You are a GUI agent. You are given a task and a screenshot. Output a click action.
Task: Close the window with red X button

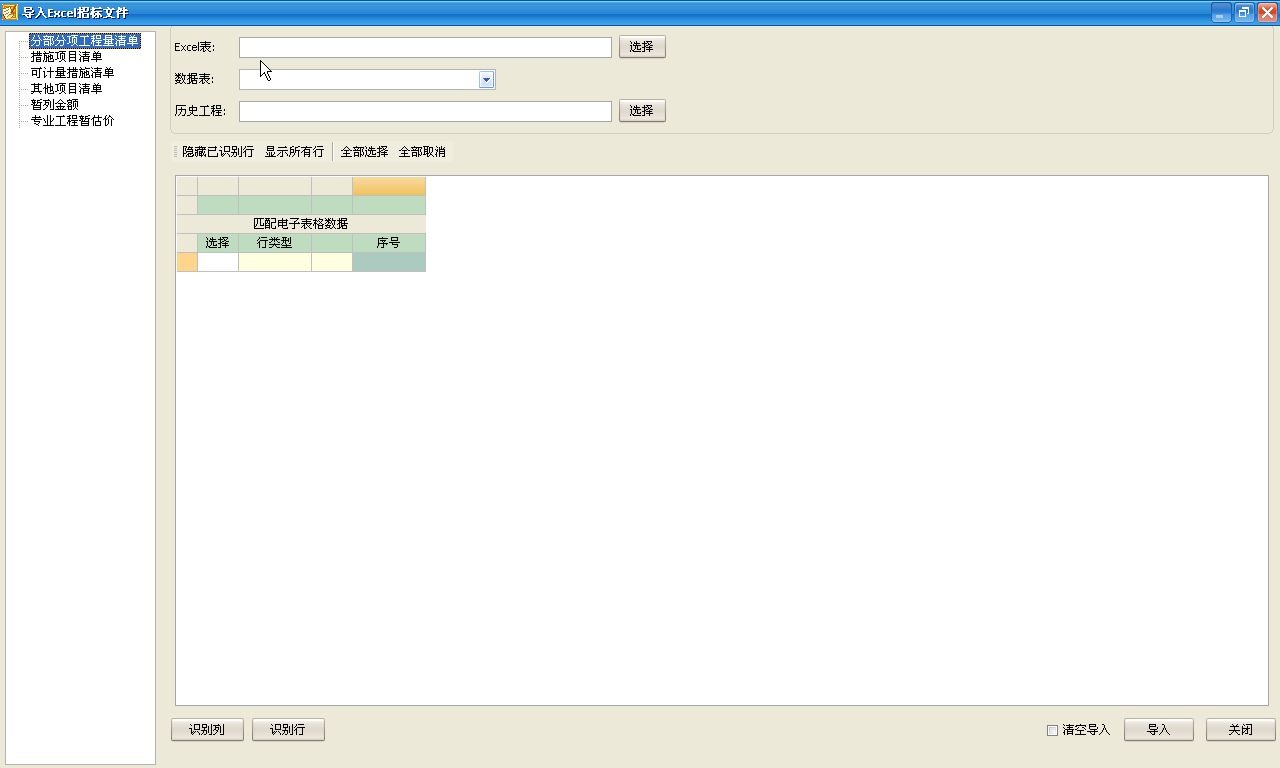[1267, 13]
